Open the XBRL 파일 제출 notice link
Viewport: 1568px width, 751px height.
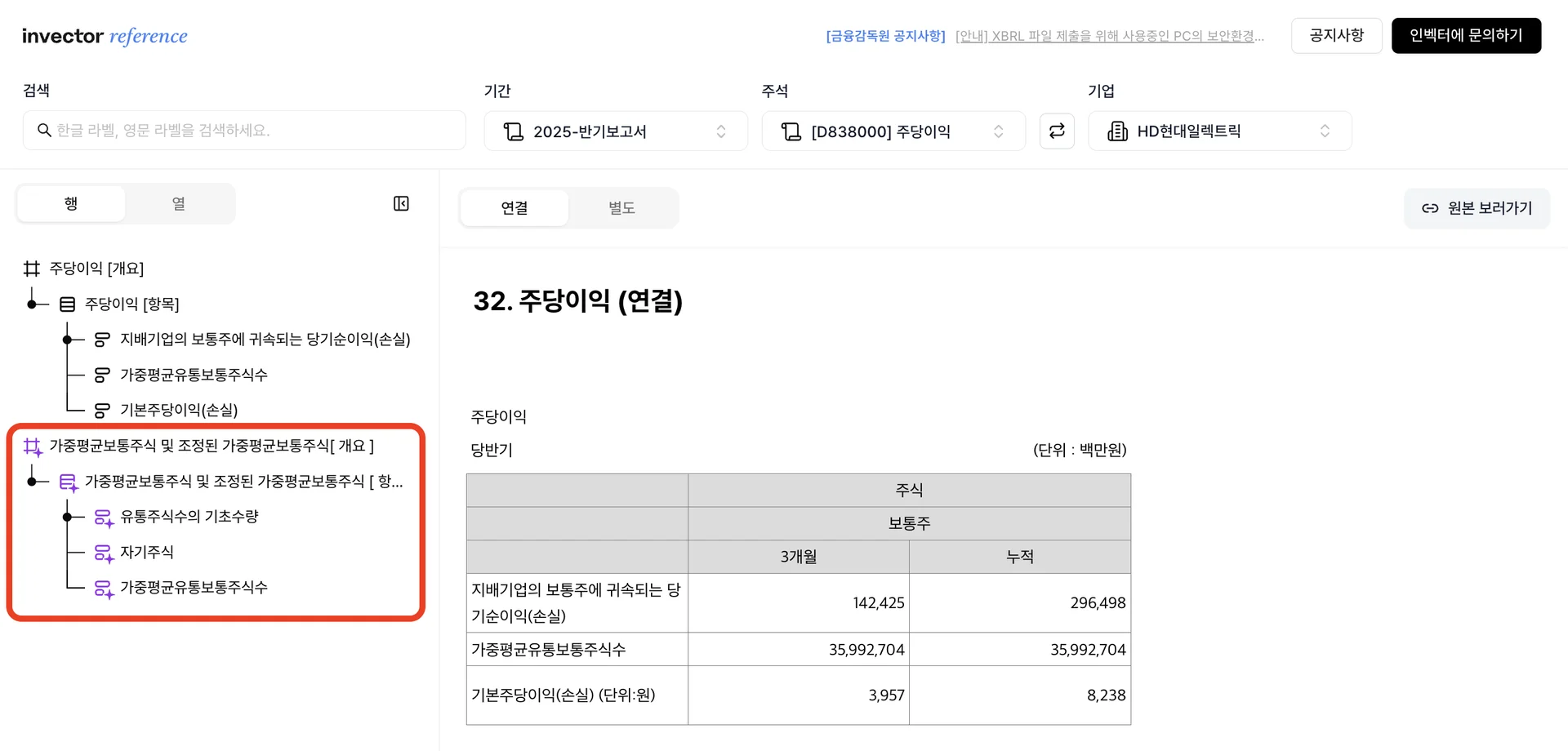click(x=1109, y=36)
